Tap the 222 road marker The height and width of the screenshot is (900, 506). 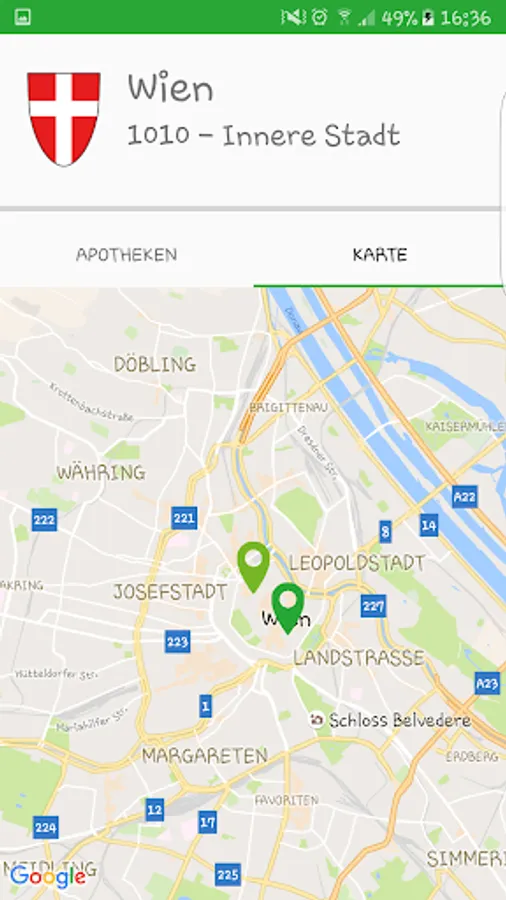tap(44, 520)
